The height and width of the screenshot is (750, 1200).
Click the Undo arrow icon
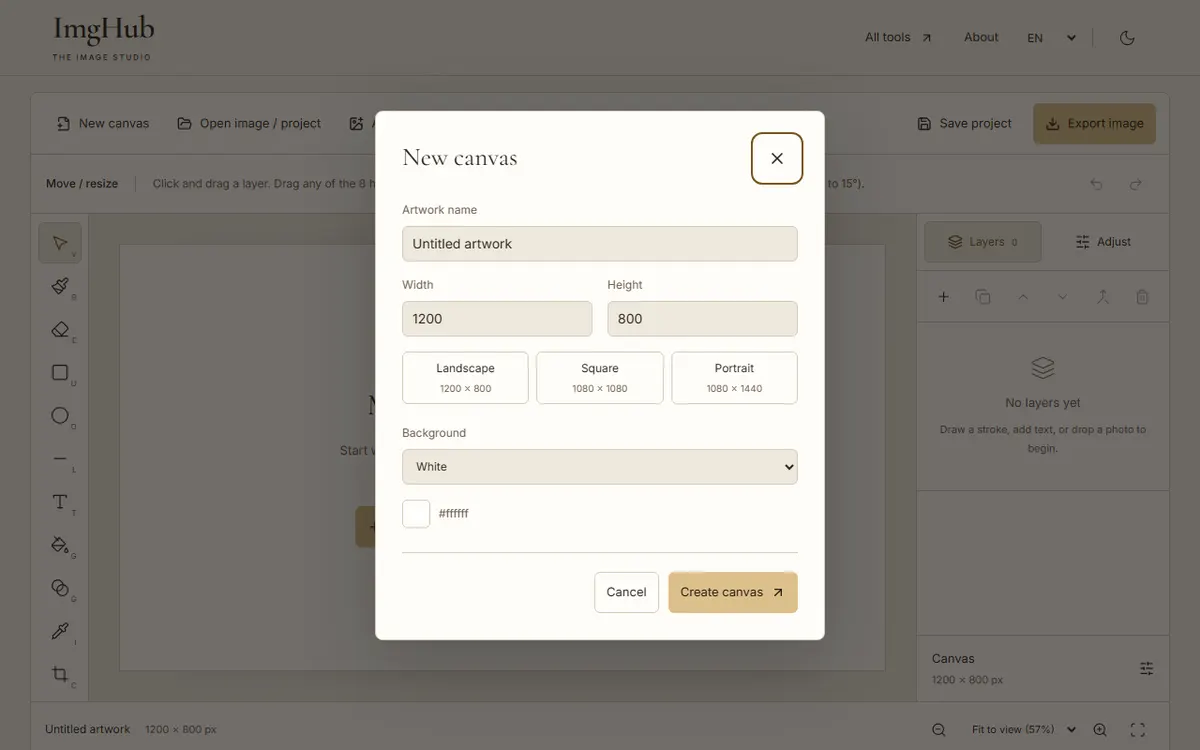point(1096,184)
